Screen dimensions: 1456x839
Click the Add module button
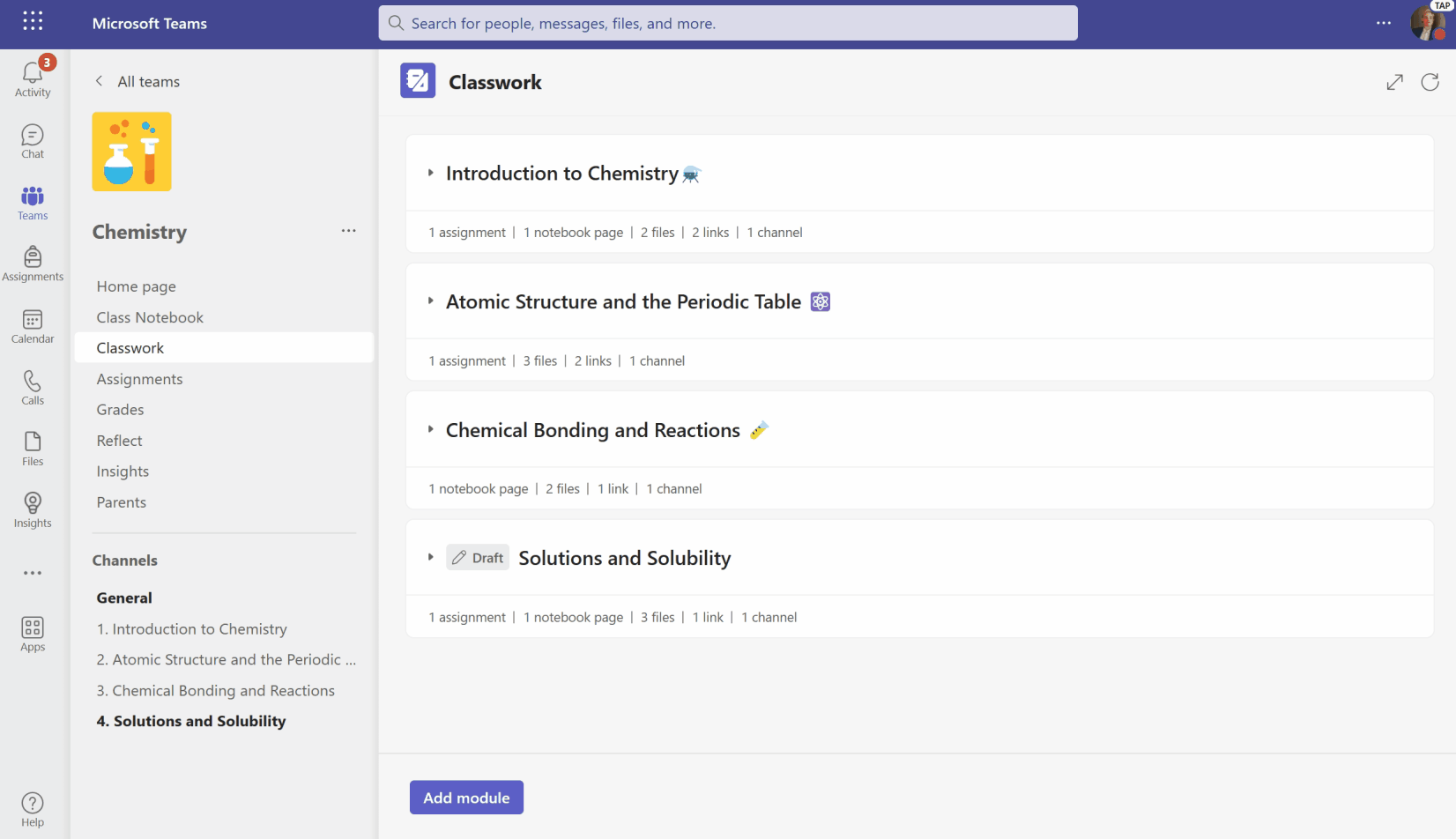click(466, 797)
